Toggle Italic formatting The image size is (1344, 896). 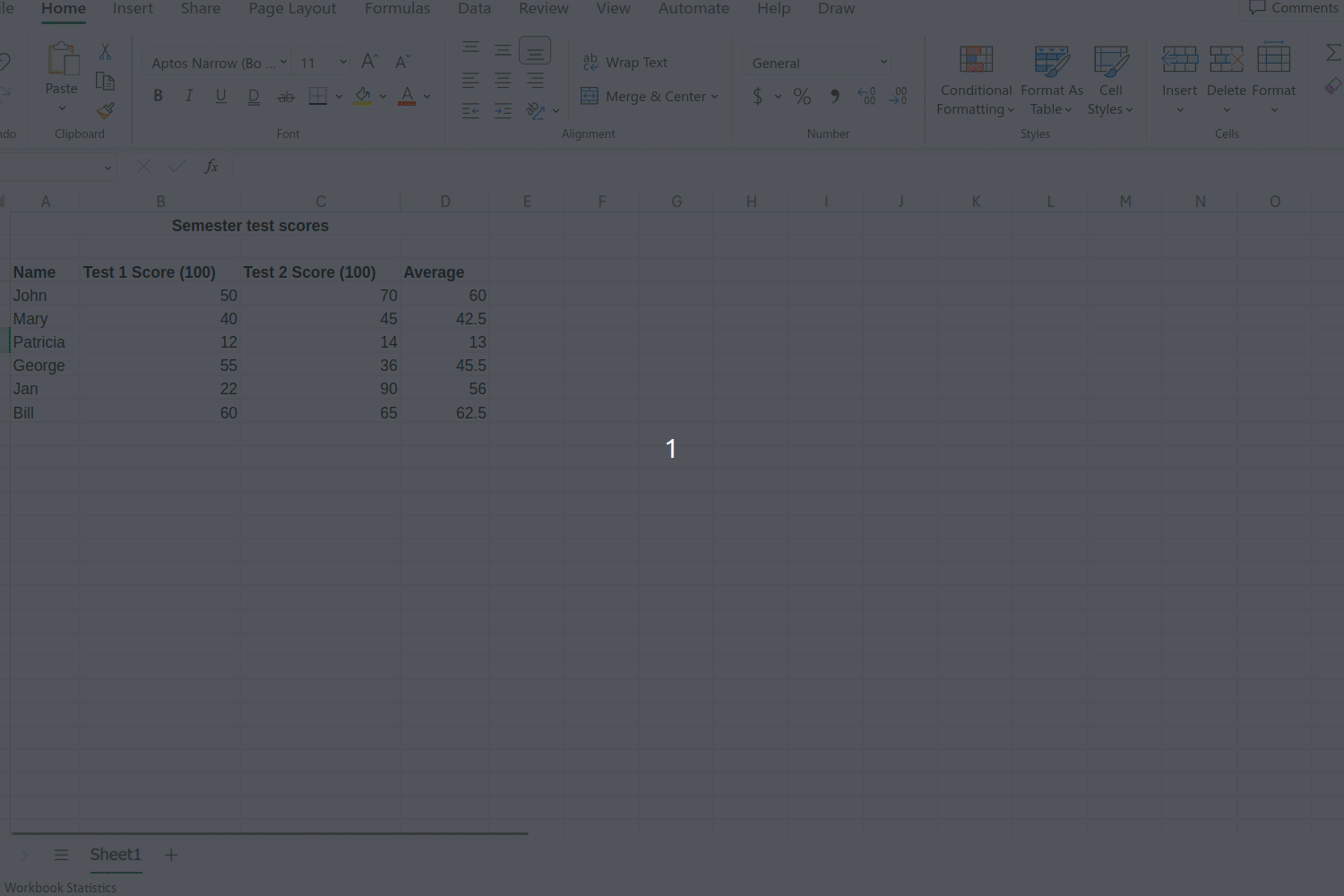189,96
